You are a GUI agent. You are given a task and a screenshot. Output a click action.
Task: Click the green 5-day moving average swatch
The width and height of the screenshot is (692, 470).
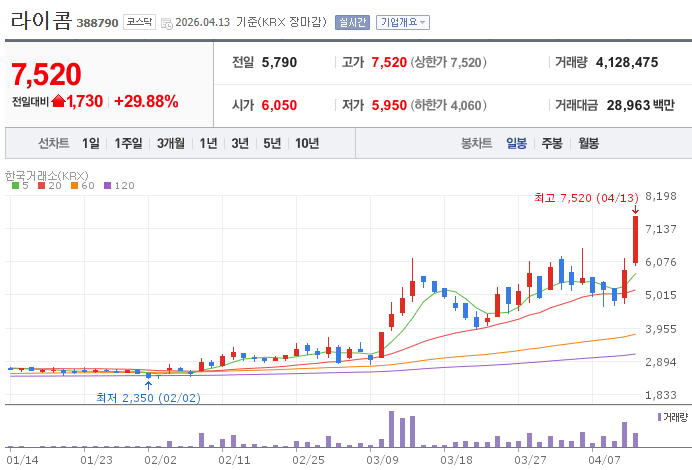15,186
